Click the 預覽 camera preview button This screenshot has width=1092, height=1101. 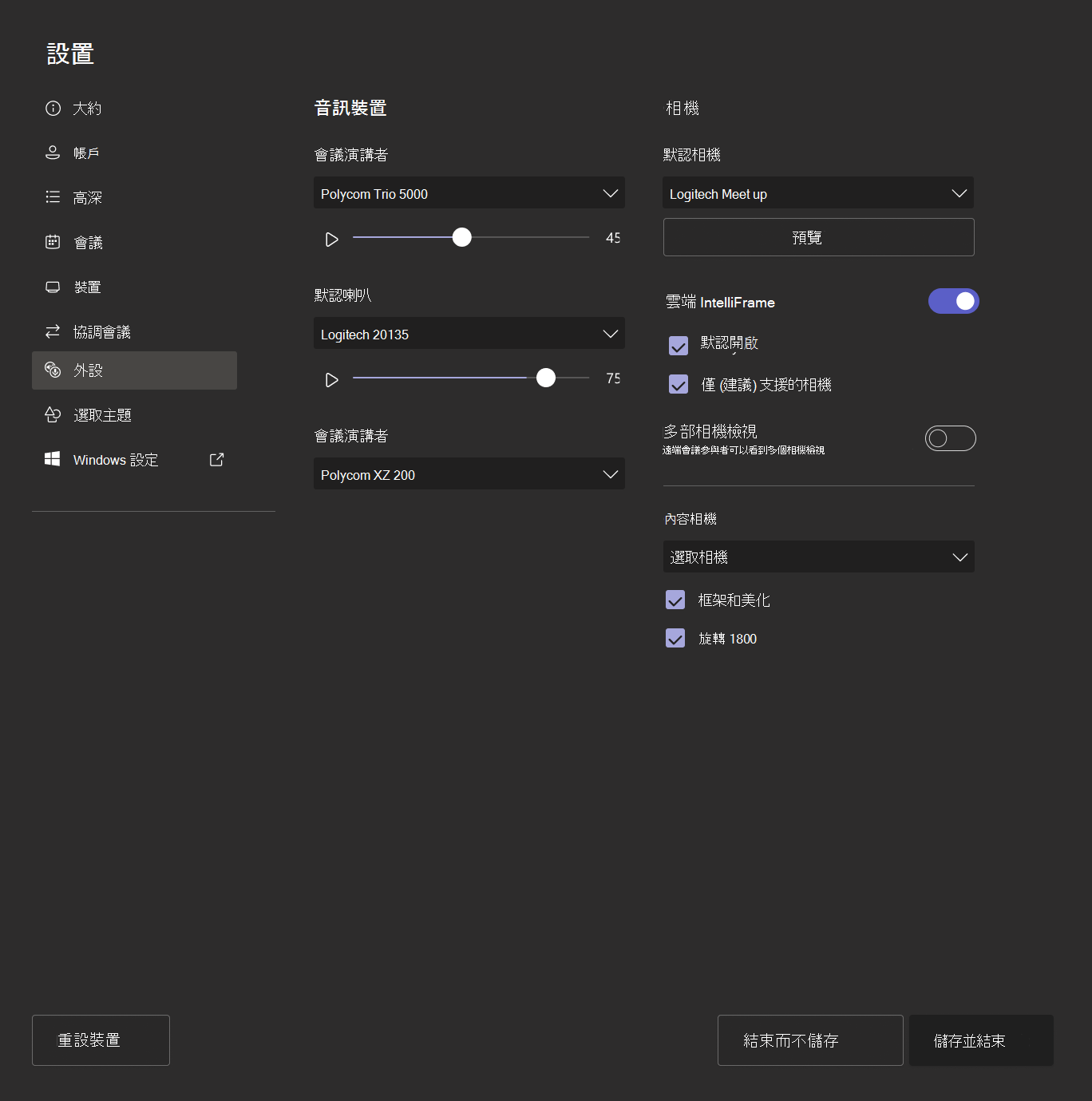[819, 237]
